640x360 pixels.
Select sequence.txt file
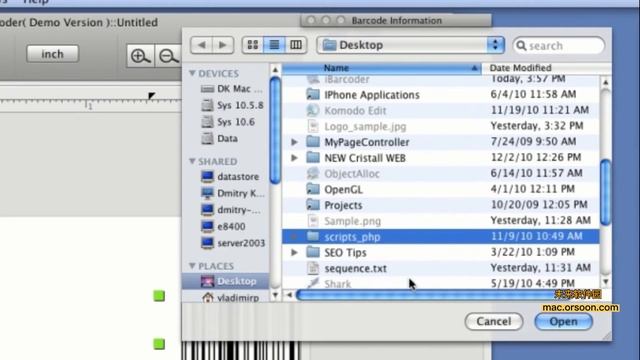(440, 268)
